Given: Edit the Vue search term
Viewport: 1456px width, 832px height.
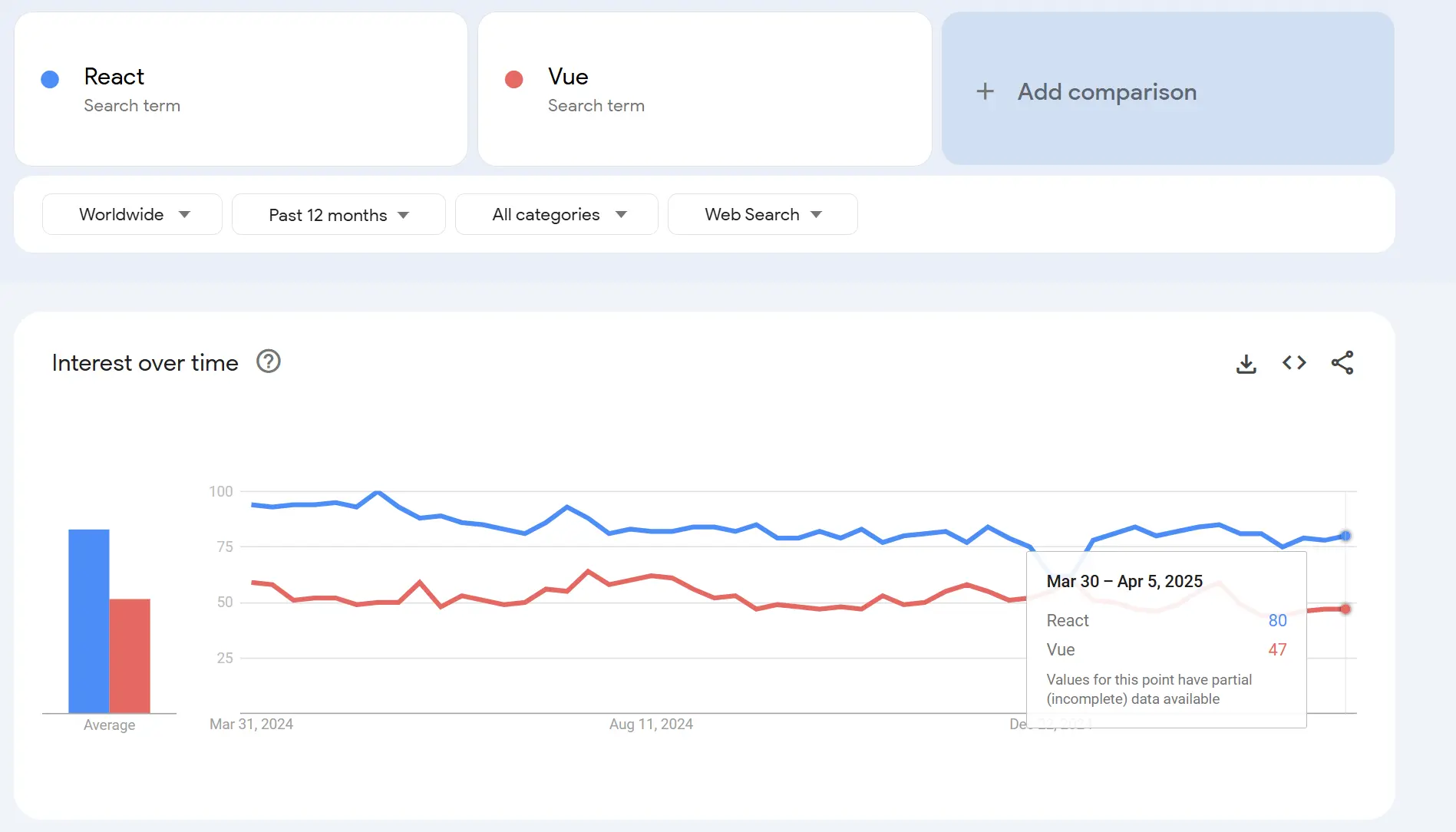Looking at the screenshot, I should [x=568, y=77].
